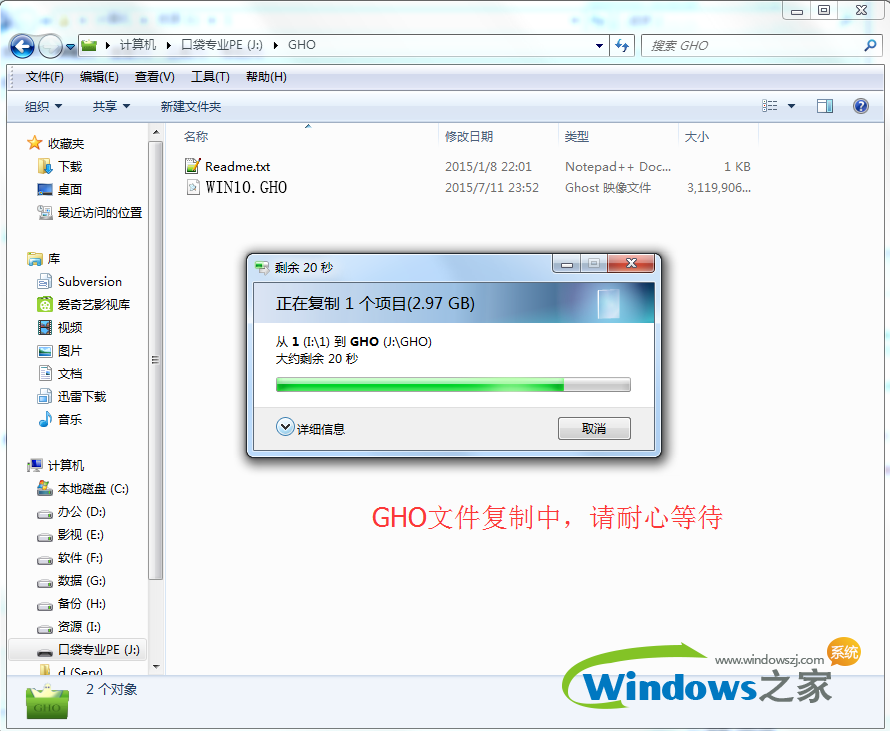Click the change view icon in toolbar
This screenshot has height=731, width=890.
click(x=770, y=106)
